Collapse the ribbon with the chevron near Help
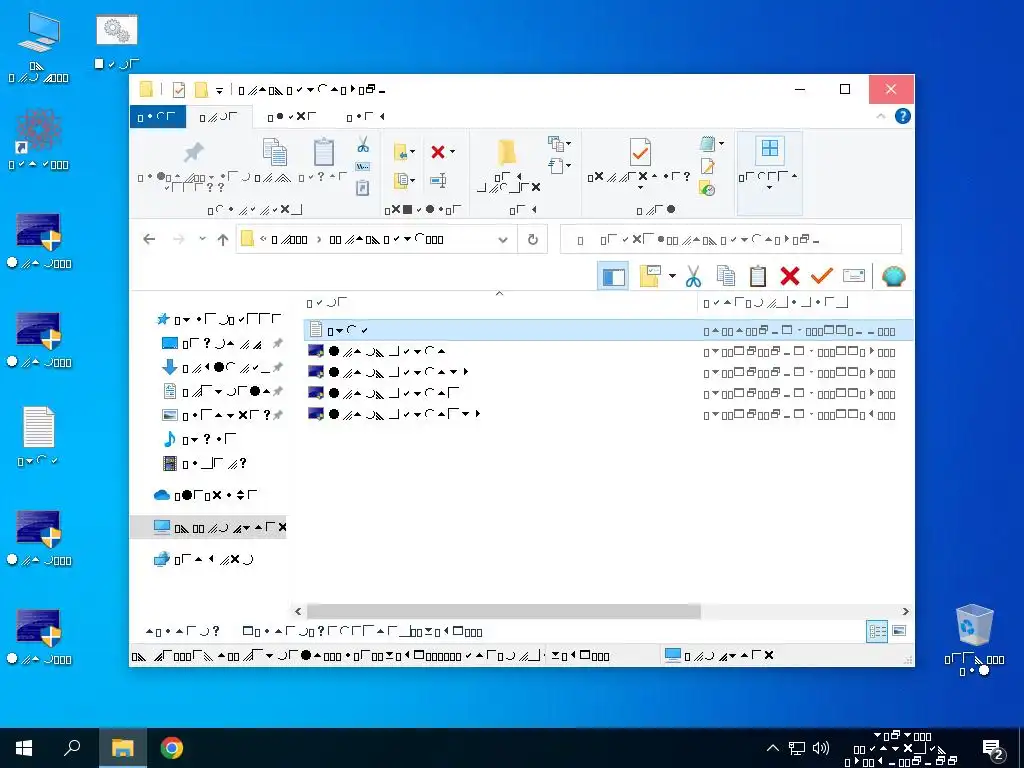1024x768 pixels. (x=881, y=116)
